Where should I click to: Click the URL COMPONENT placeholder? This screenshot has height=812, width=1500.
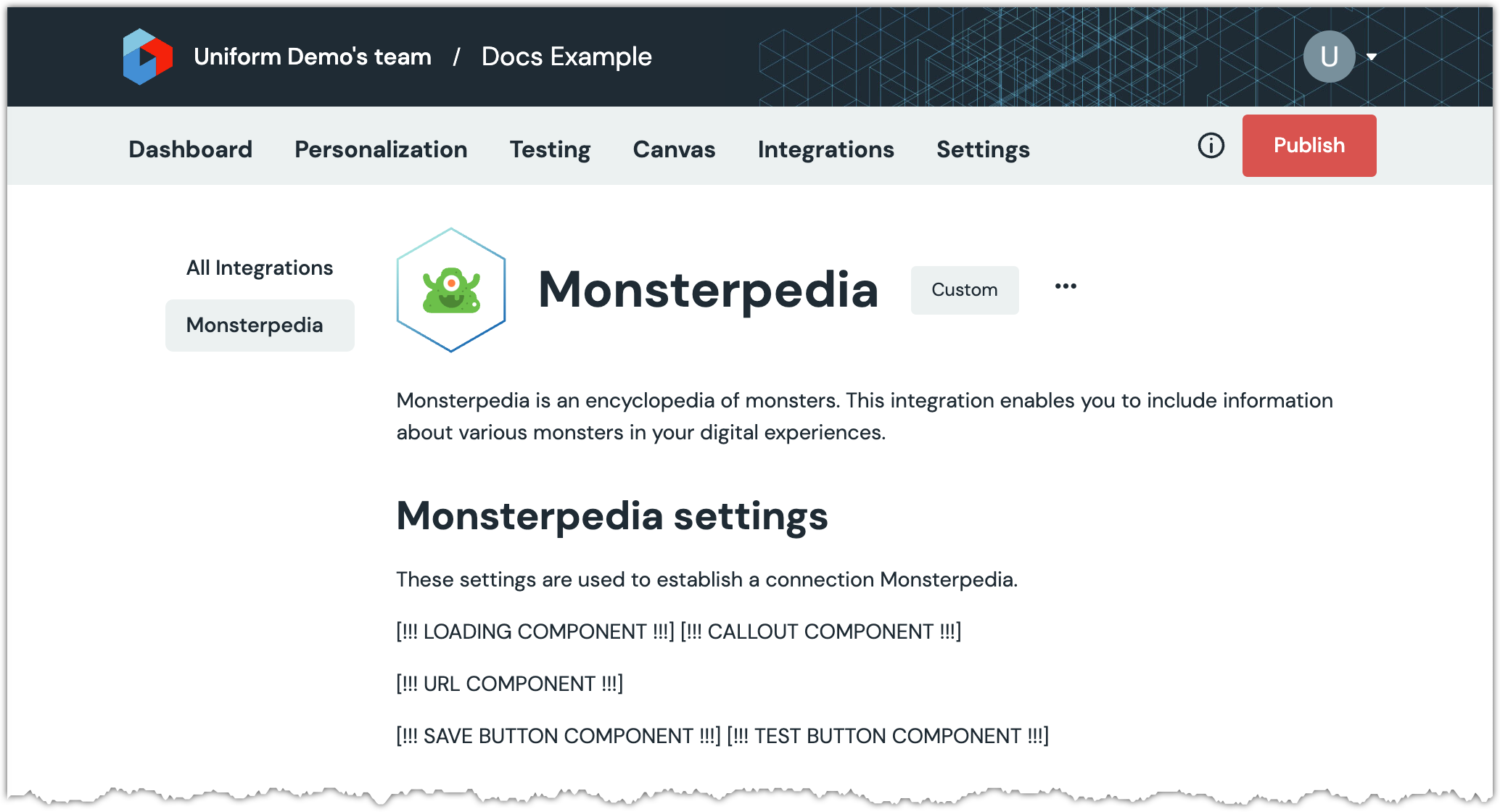click(509, 684)
